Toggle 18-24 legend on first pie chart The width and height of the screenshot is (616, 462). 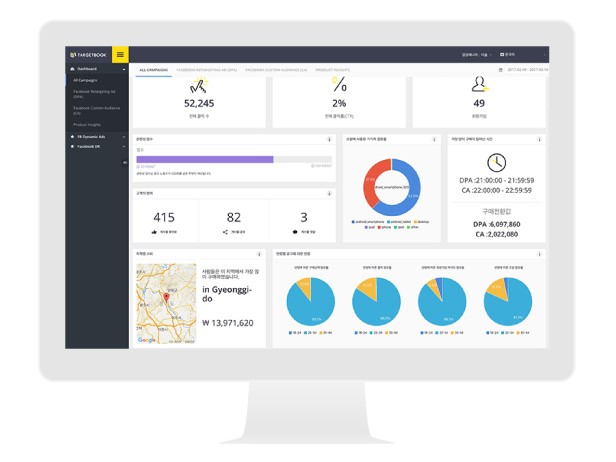pyautogui.click(x=292, y=330)
